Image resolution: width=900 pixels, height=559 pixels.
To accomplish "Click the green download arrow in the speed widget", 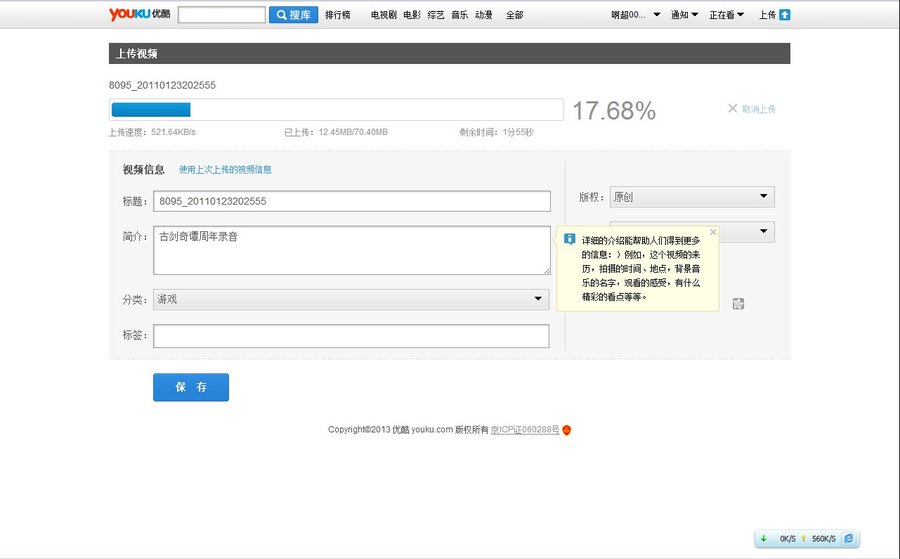I will click(763, 538).
